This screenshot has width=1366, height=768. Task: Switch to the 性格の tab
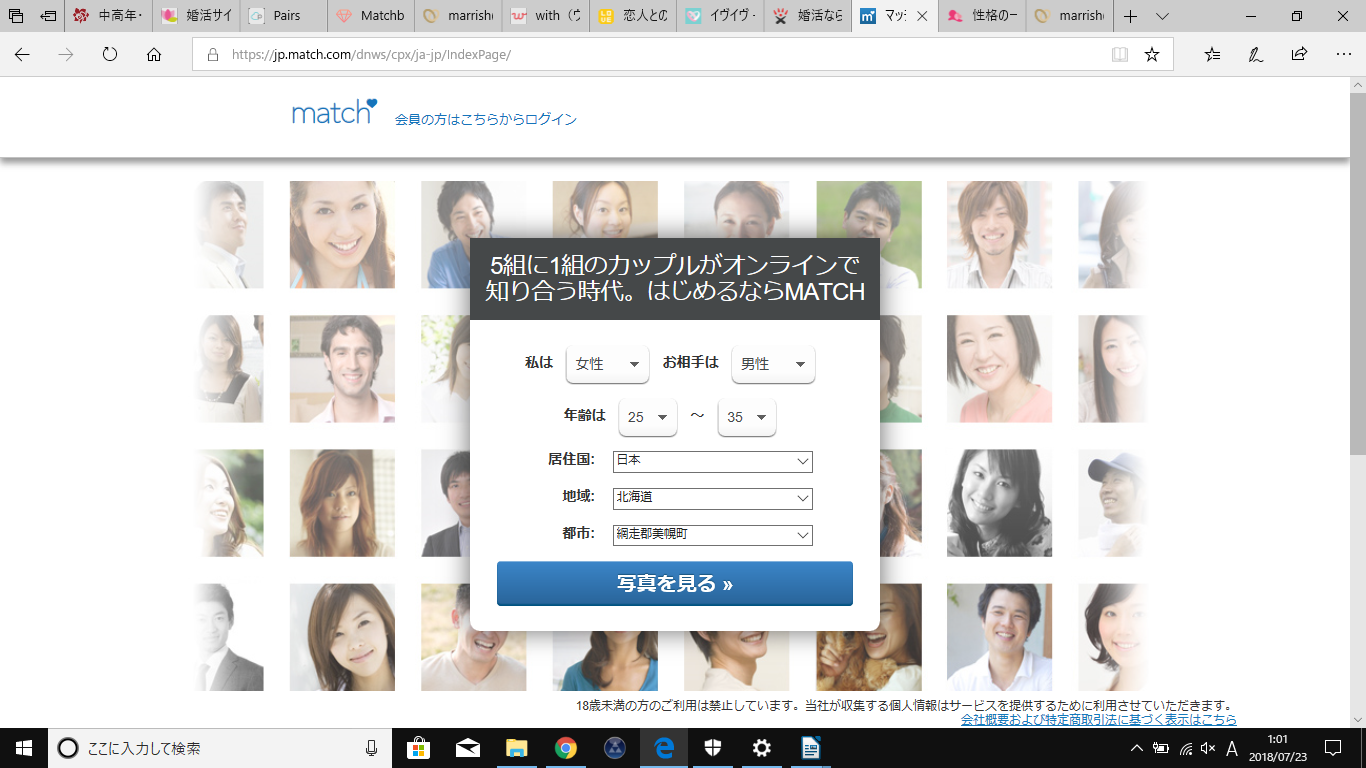pyautogui.click(x=981, y=16)
